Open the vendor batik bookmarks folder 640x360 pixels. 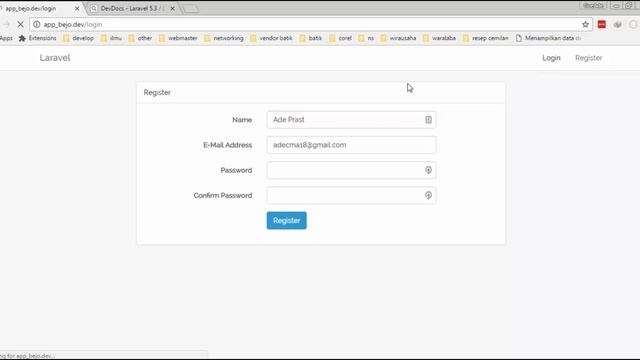(271, 38)
